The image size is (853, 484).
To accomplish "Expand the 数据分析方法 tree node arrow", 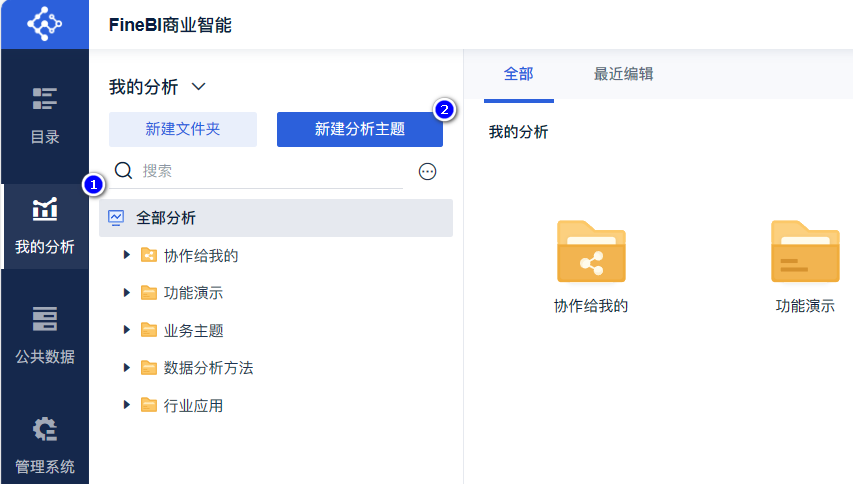I will point(127,368).
